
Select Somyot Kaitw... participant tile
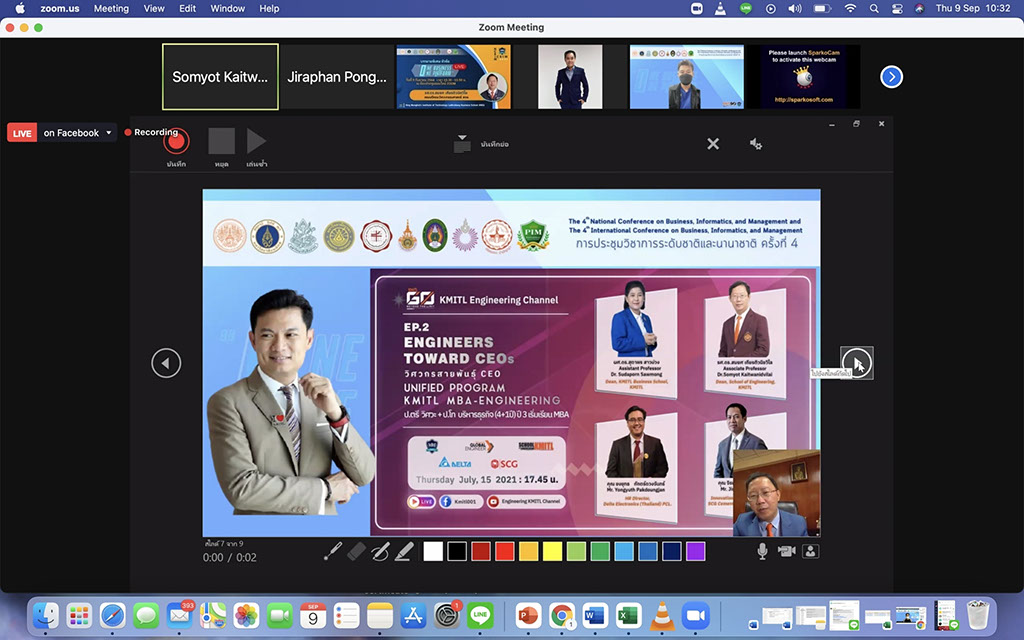click(220, 76)
